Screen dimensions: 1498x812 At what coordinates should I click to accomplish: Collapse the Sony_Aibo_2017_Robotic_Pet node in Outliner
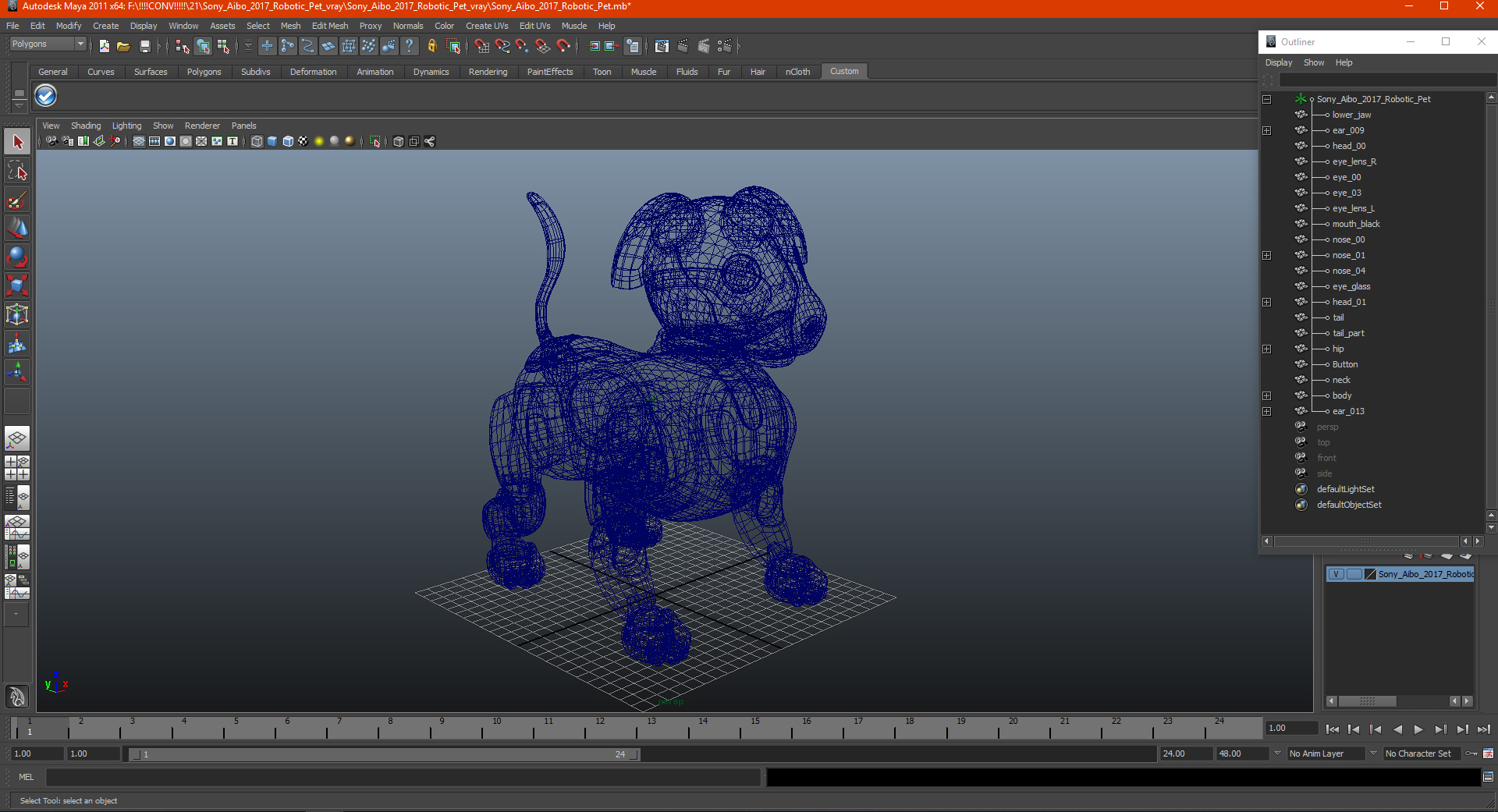click(x=1267, y=99)
